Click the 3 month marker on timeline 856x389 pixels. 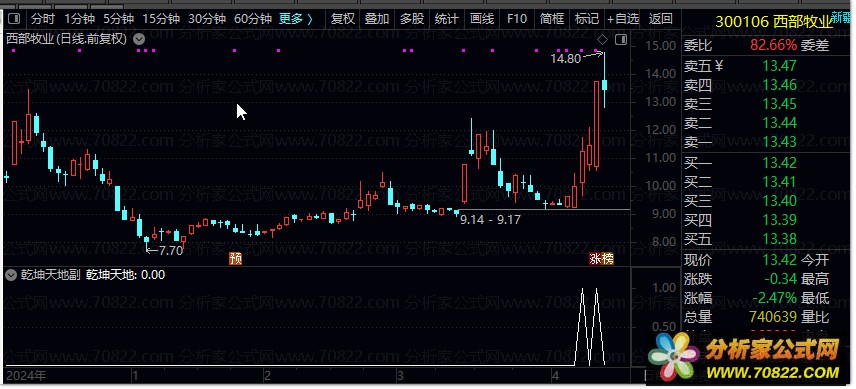point(400,376)
